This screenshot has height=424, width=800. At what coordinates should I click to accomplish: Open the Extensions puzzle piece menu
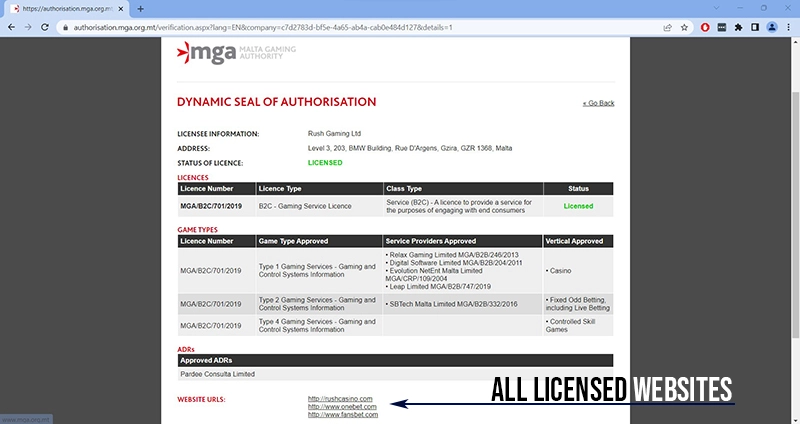coord(738,28)
